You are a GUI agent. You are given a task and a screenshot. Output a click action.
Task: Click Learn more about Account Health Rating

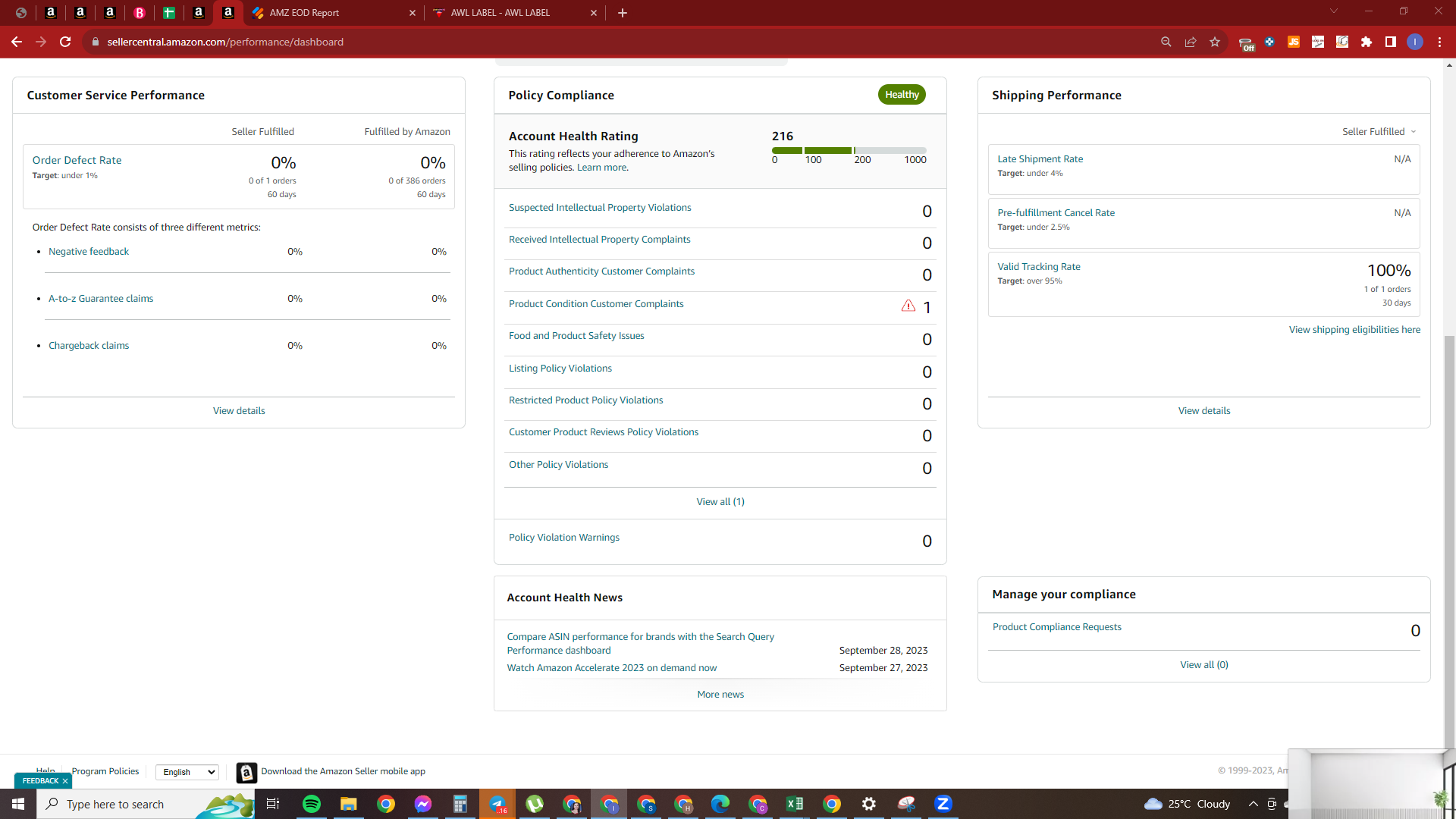click(x=602, y=168)
